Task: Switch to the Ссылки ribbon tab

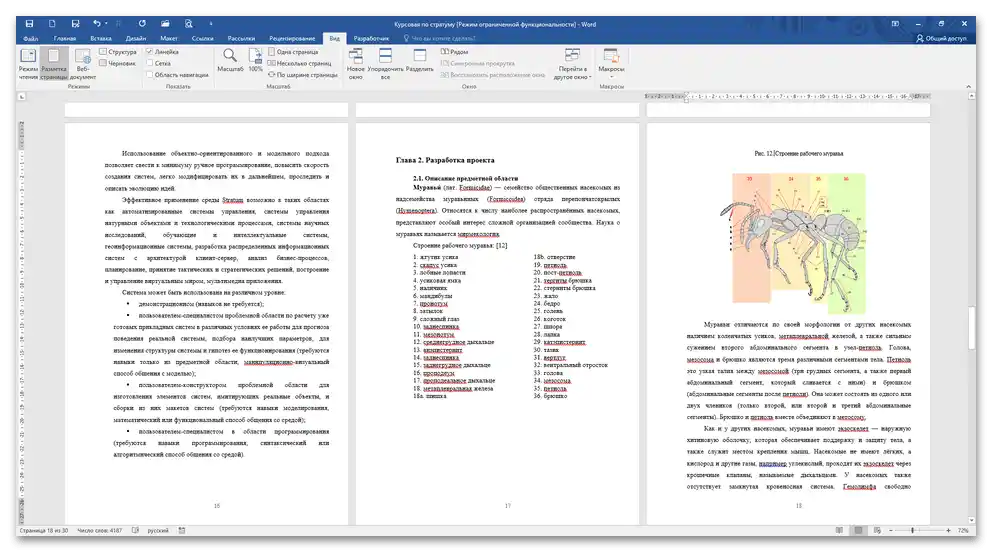Action: (202, 39)
